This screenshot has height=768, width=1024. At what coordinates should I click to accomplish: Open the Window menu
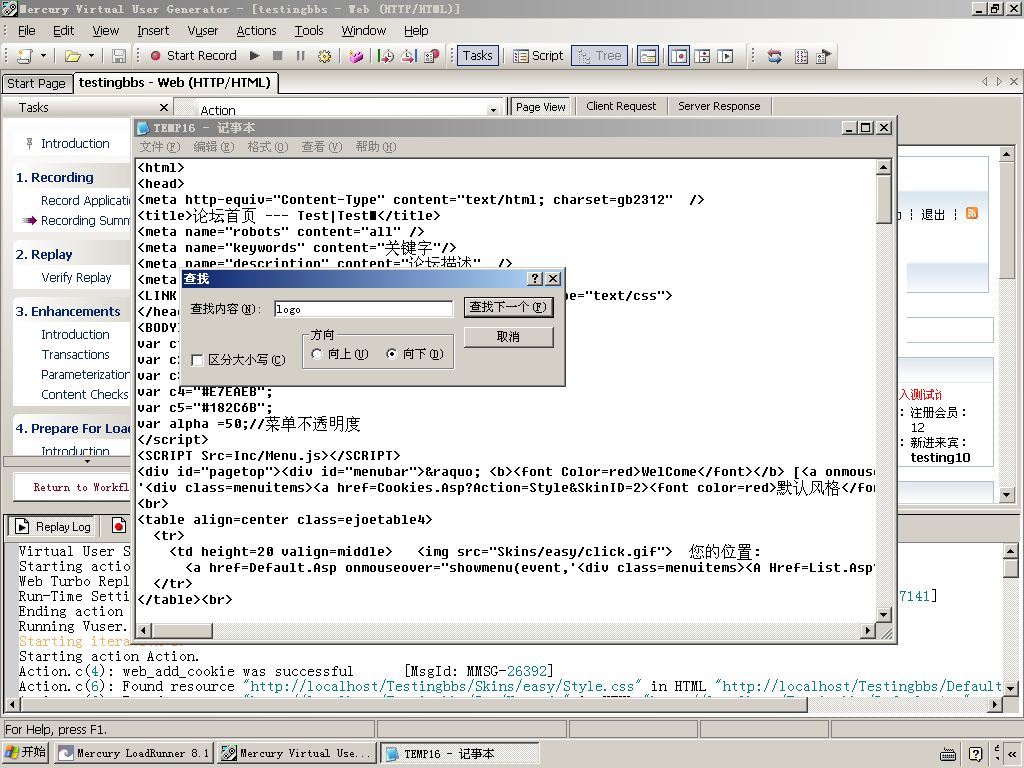point(364,31)
